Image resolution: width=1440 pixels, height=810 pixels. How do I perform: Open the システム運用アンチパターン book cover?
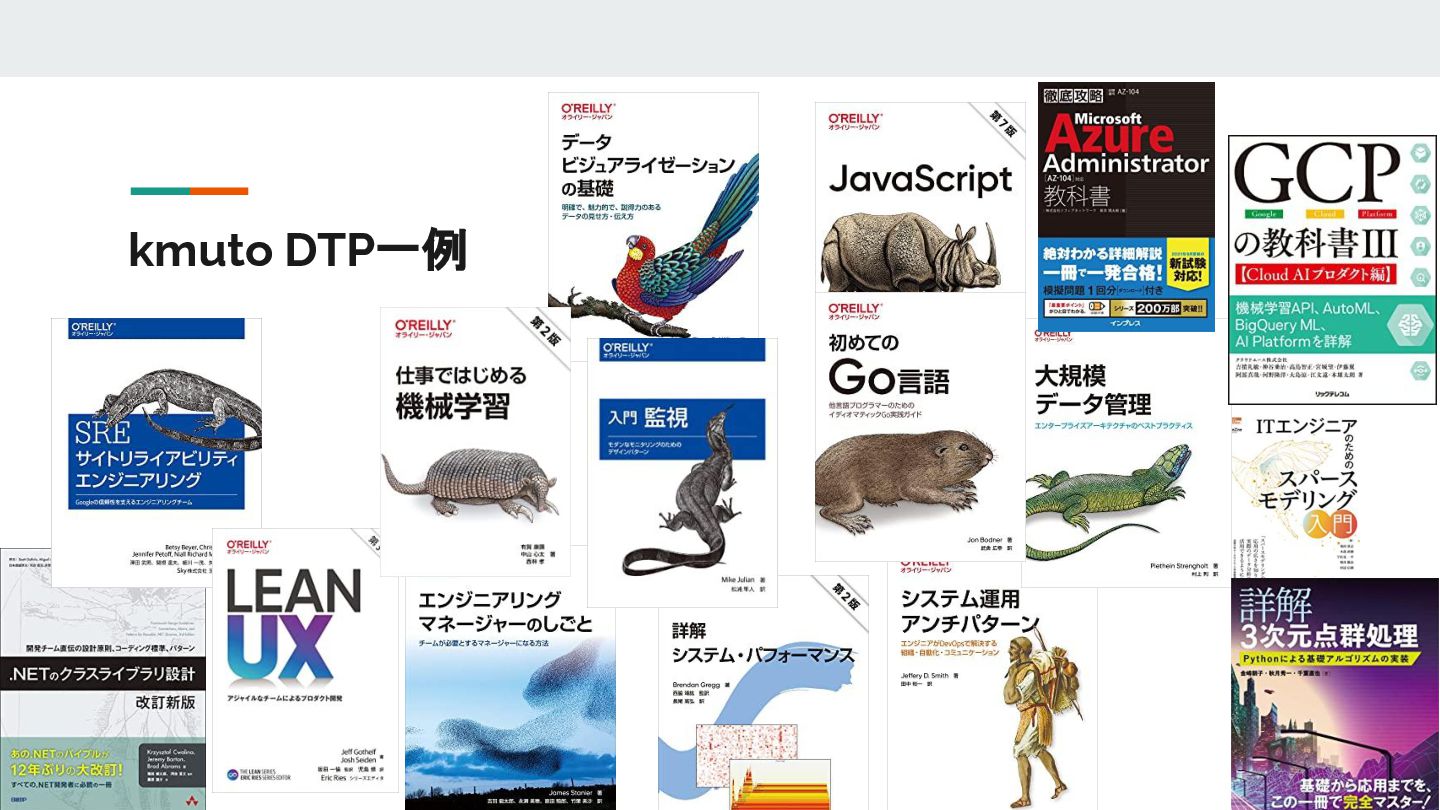click(992, 686)
